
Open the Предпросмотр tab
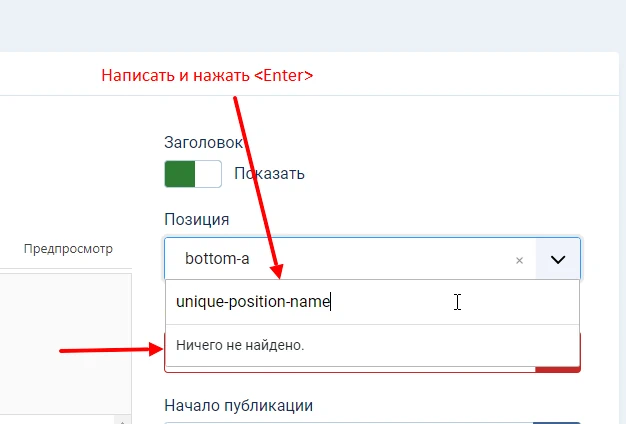pos(69,249)
